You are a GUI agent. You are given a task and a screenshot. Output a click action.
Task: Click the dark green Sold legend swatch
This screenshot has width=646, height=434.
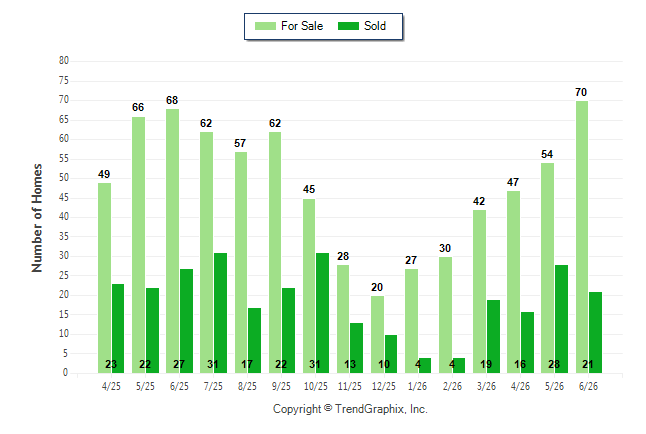tap(348, 26)
